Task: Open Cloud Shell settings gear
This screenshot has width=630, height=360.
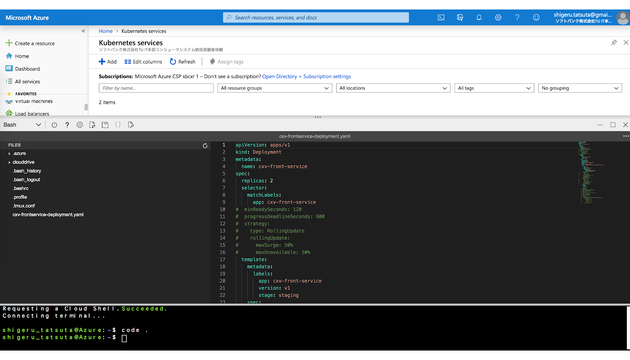Action: [x=80, y=125]
